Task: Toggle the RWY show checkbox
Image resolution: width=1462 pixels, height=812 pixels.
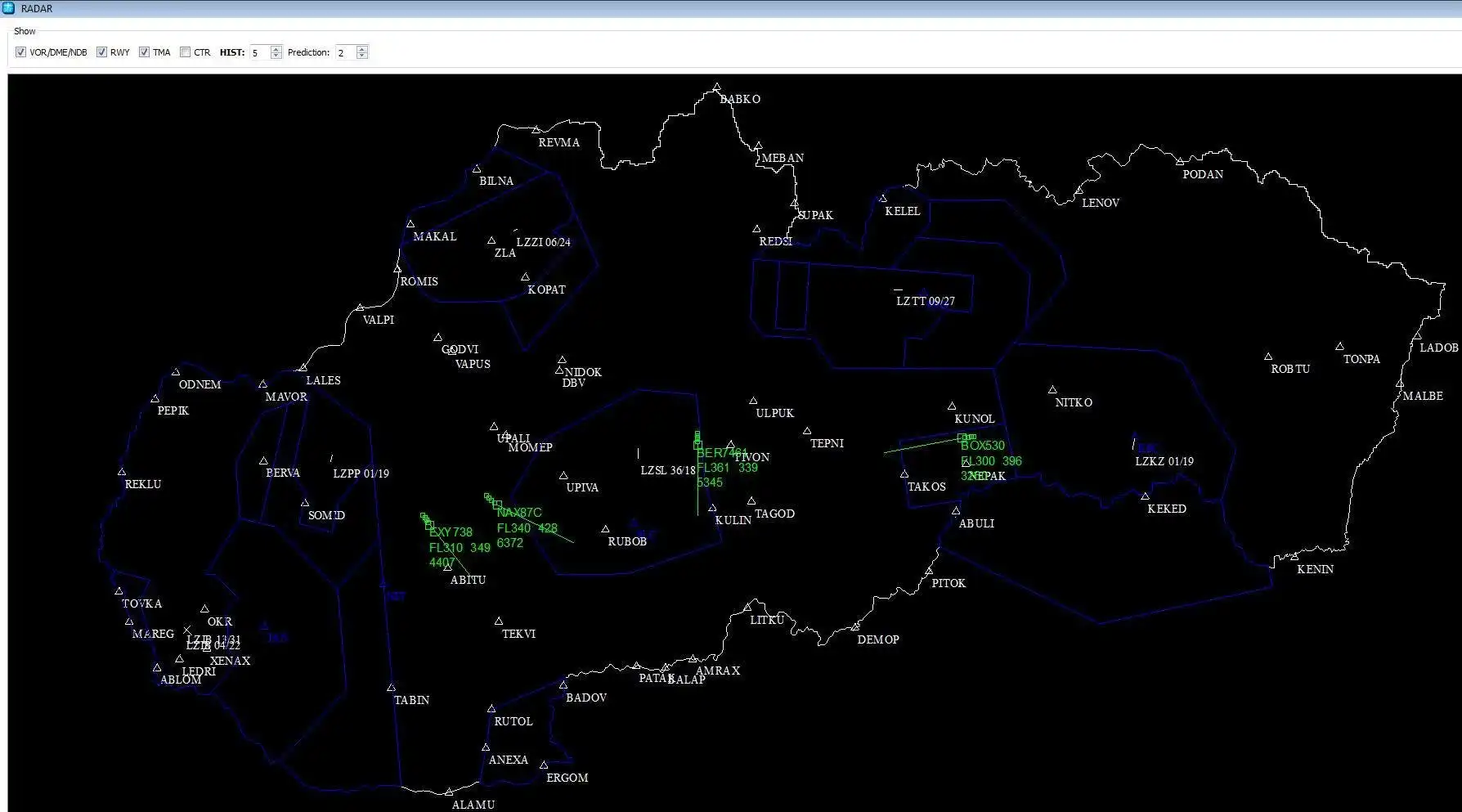Action: [101, 52]
